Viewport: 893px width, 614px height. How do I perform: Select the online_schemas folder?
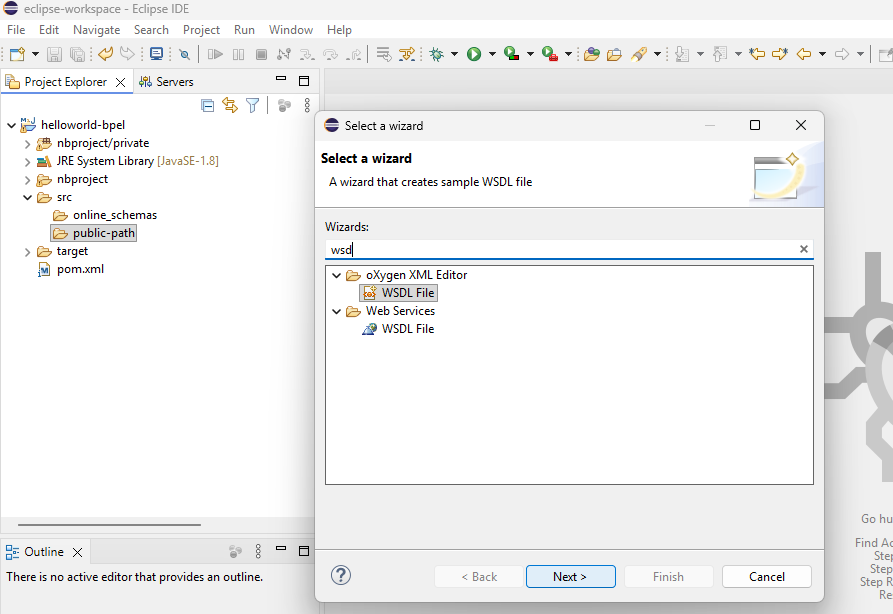(105, 215)
